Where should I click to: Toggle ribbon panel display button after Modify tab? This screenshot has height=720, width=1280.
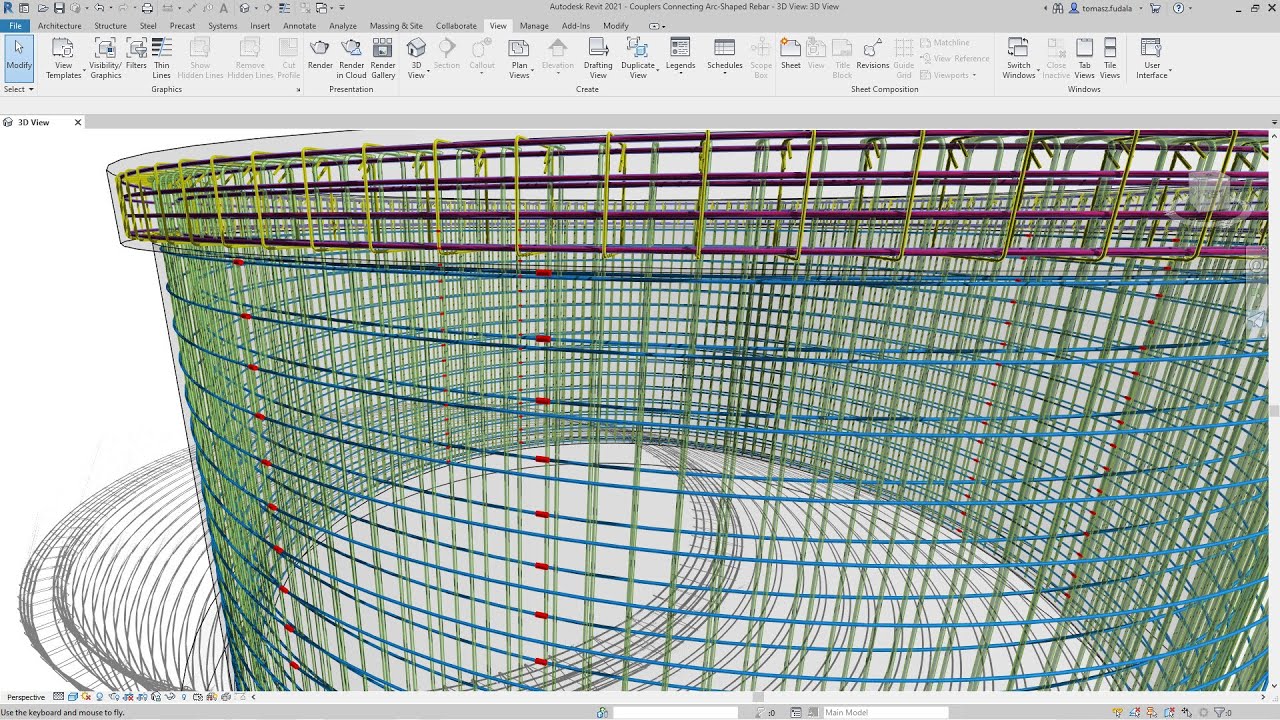click(x=656, y=26)
